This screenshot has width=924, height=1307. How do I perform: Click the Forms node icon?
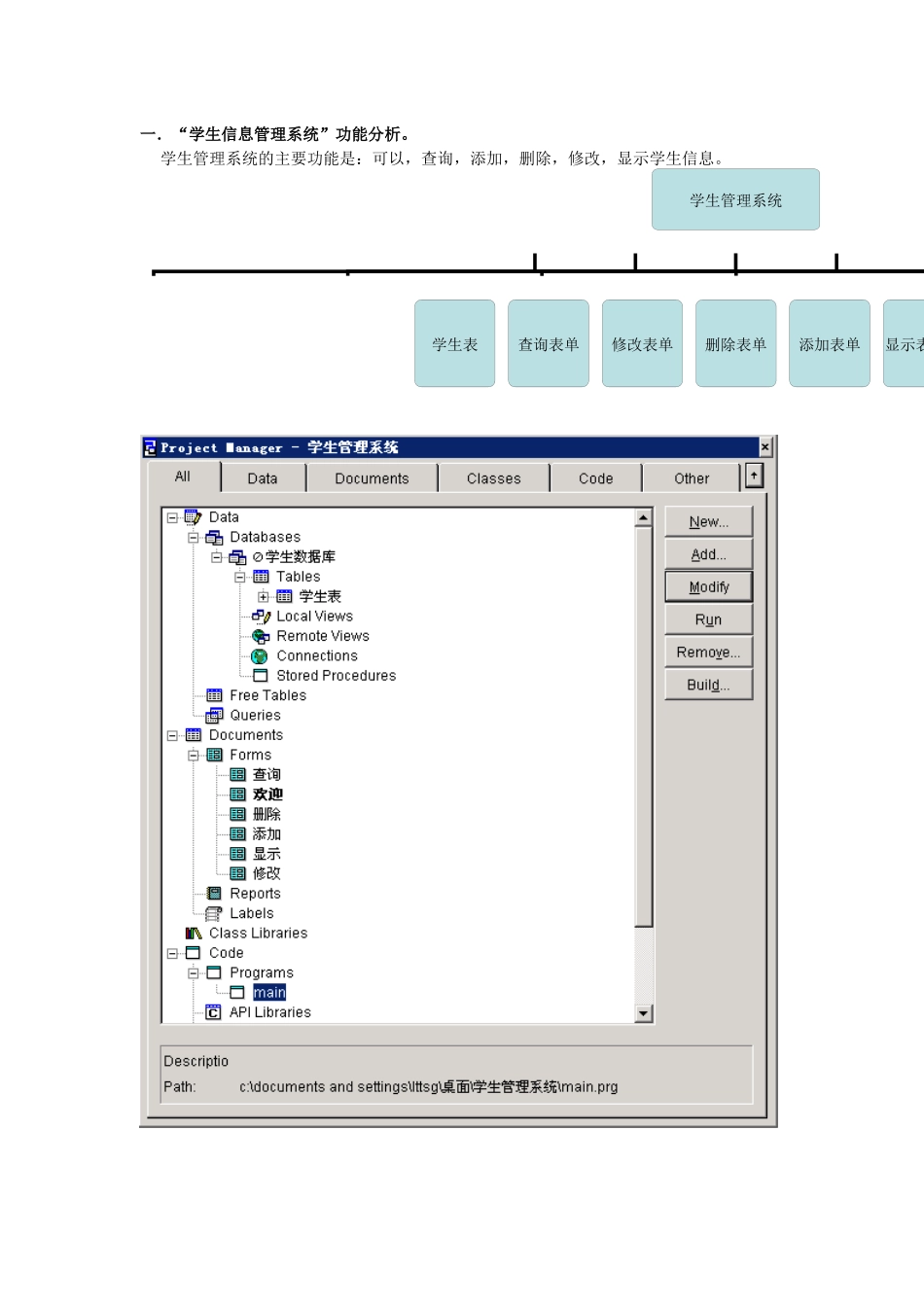pos(214,755)
